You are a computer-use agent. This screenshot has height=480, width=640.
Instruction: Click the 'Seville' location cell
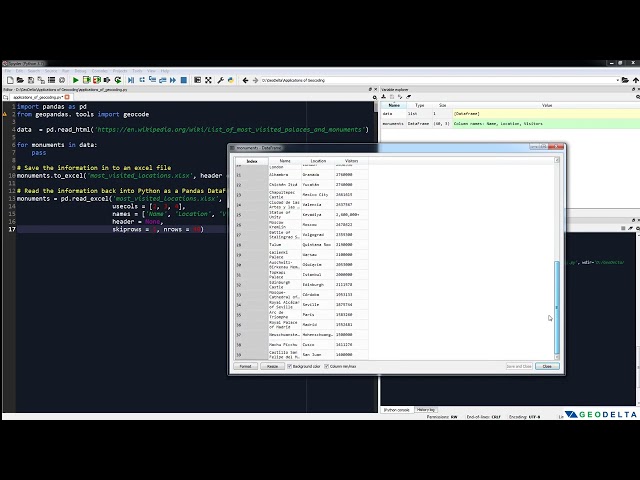click(x=318, y=305)
